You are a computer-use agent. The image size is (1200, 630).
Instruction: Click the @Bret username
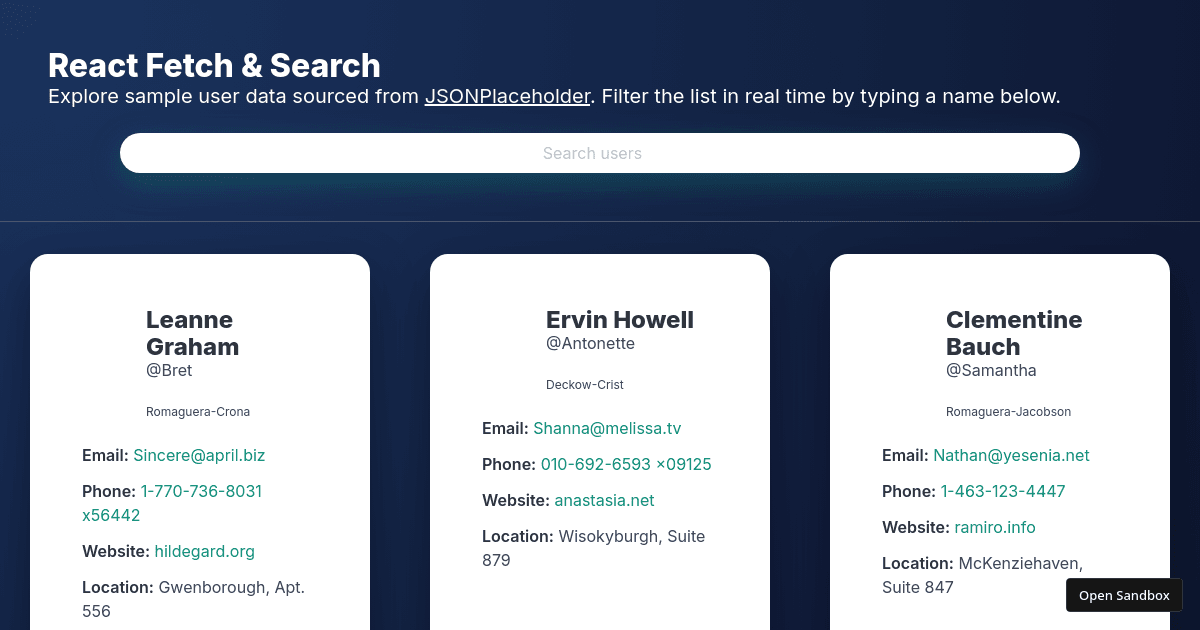169,370
